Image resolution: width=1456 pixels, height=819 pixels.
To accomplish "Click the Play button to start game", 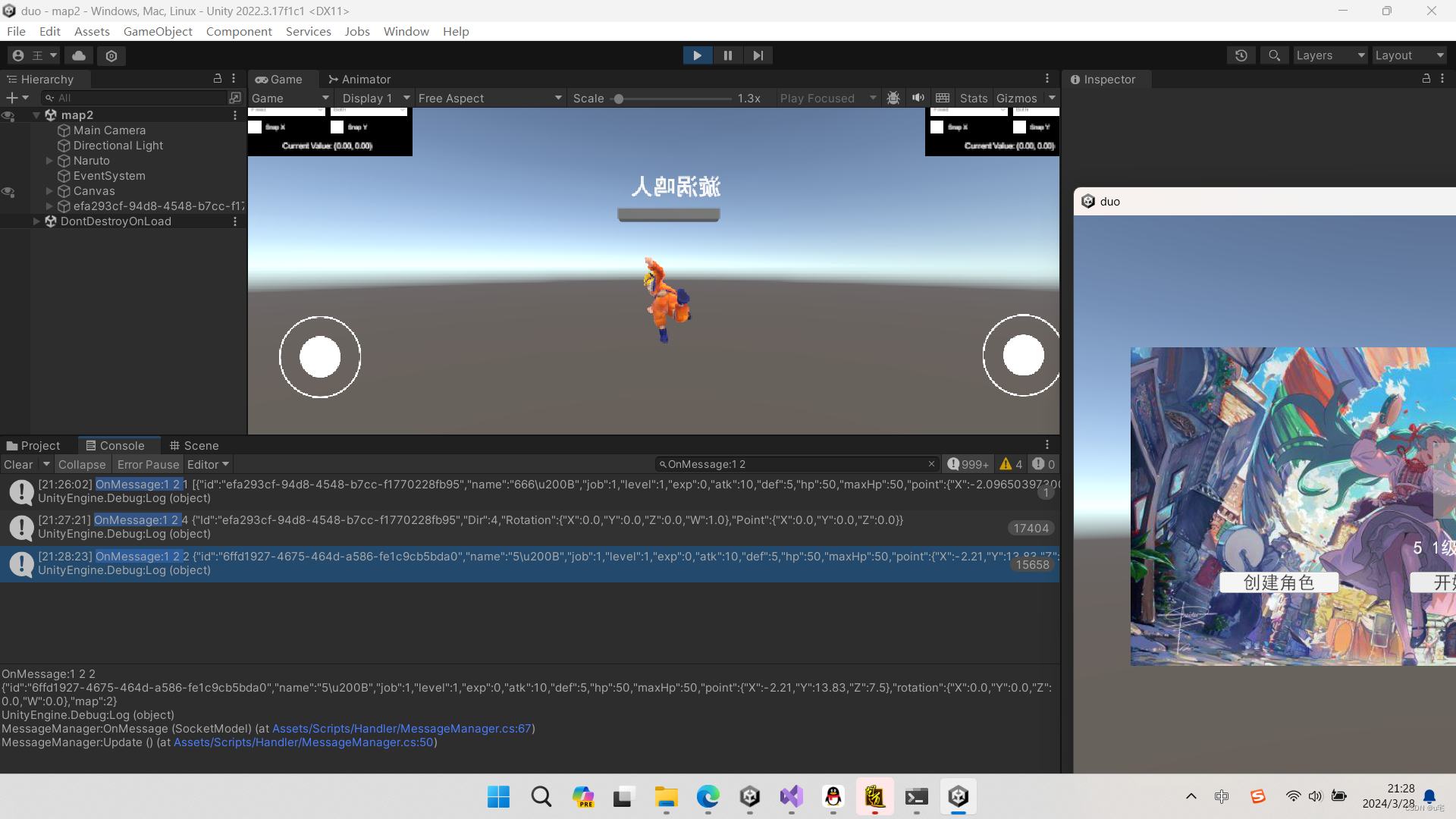I will point(697,55).
